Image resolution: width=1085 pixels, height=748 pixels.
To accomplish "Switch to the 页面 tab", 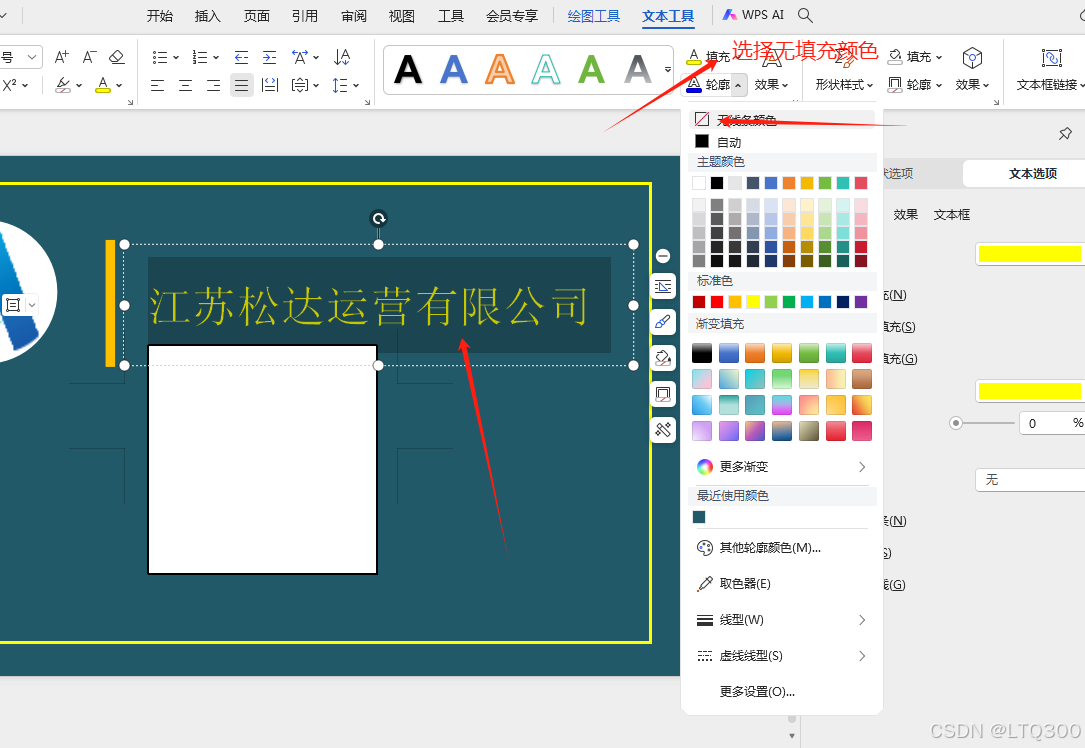I will pos(256,15).
